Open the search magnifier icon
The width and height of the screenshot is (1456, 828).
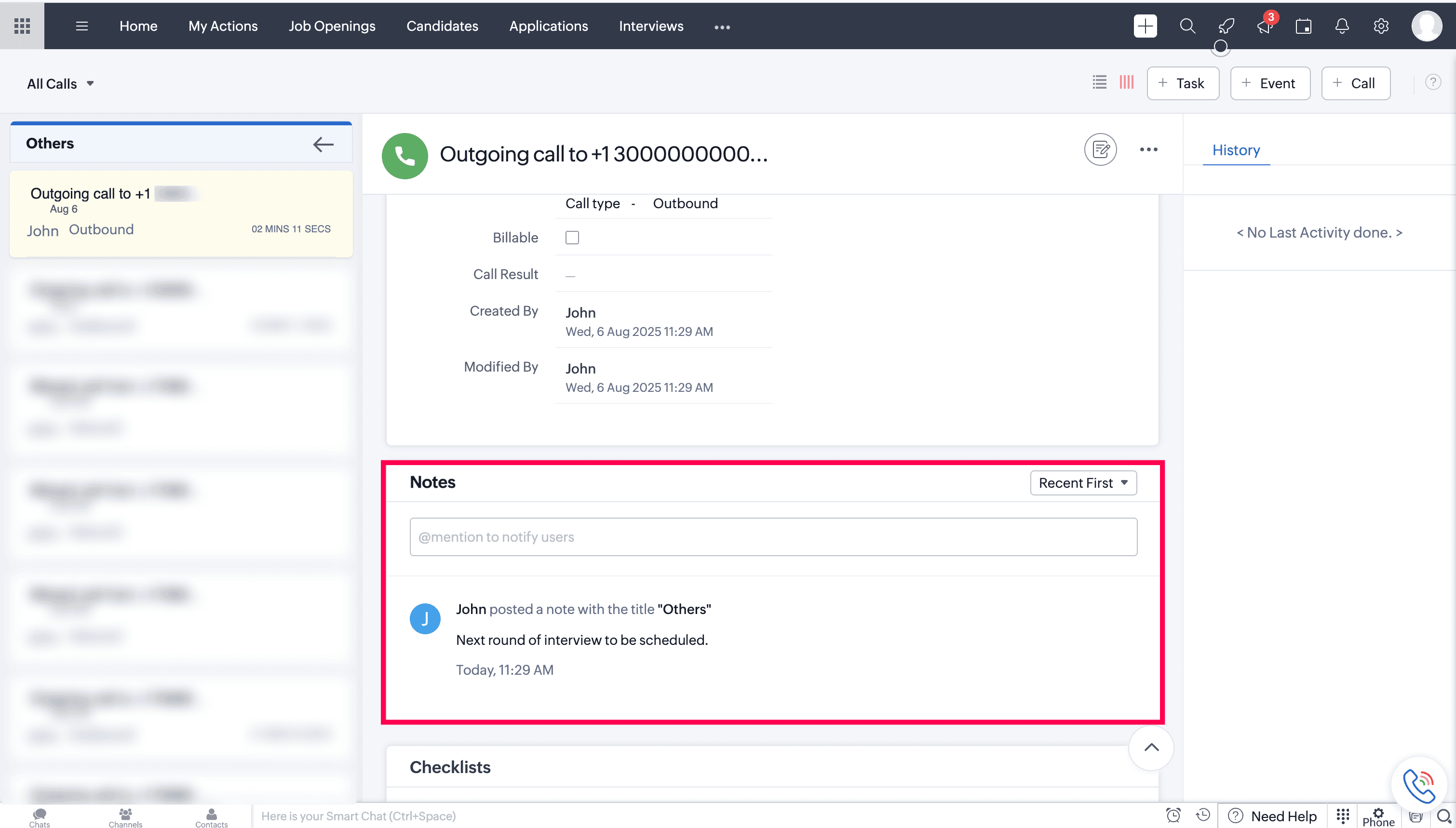pos(1187,26)
